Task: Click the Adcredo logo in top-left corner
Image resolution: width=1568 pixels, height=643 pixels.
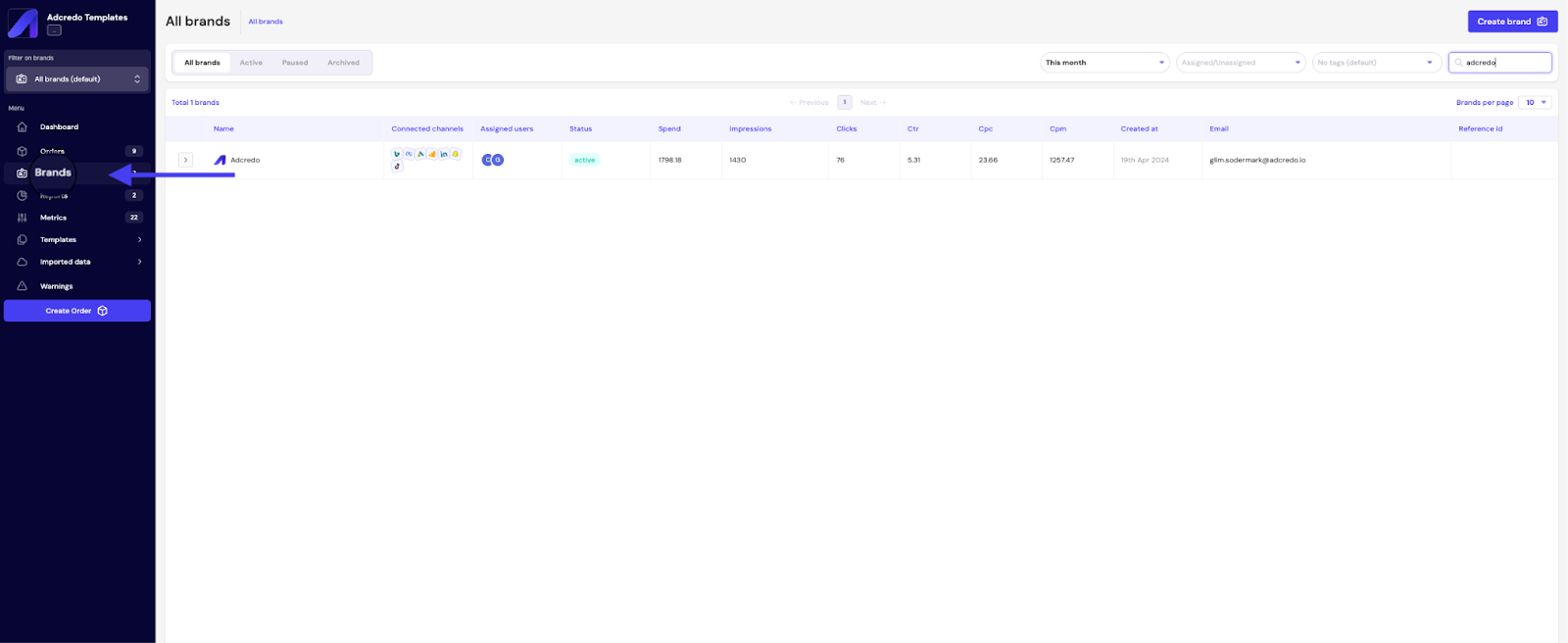Action: pos(23,23)
